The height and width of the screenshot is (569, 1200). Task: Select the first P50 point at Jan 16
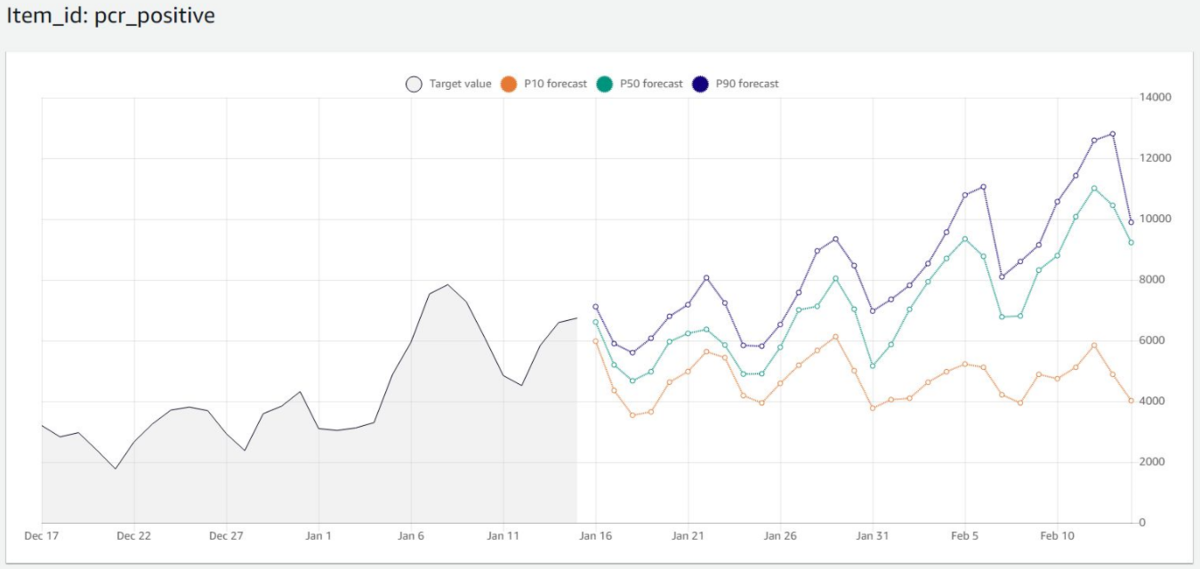tap(595, 322)
